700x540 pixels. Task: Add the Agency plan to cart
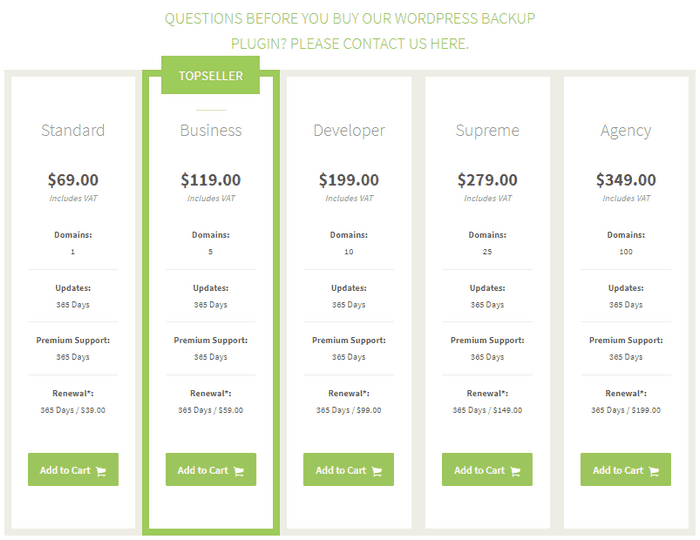(x=625, y=469)
